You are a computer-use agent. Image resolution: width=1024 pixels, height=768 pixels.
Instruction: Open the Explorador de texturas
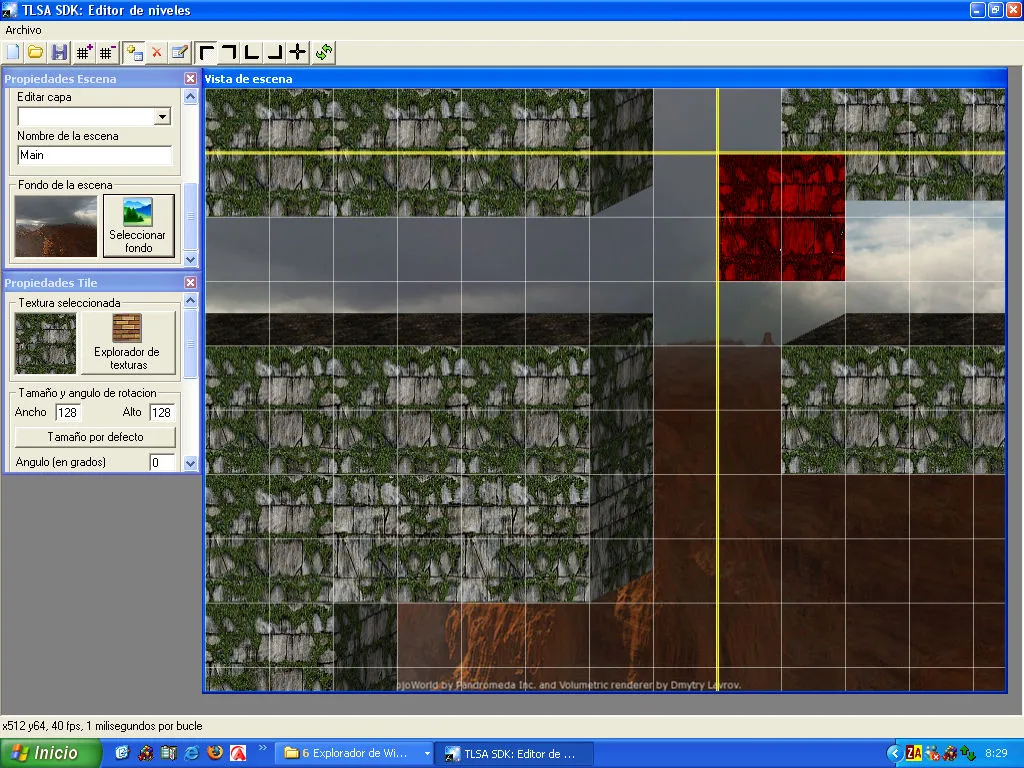[127, 342]
